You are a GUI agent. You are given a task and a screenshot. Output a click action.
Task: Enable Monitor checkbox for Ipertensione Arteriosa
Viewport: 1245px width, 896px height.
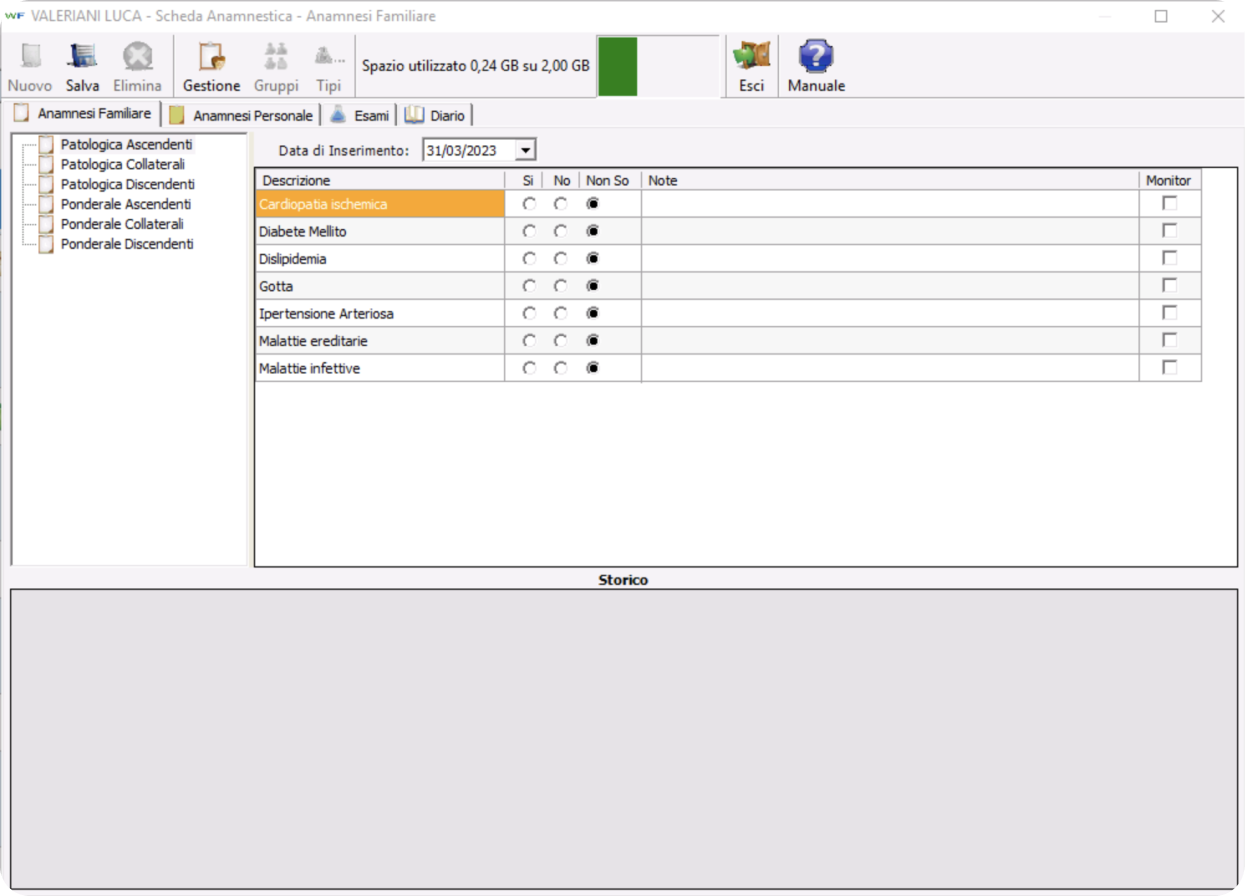[x=1169, y=313]
